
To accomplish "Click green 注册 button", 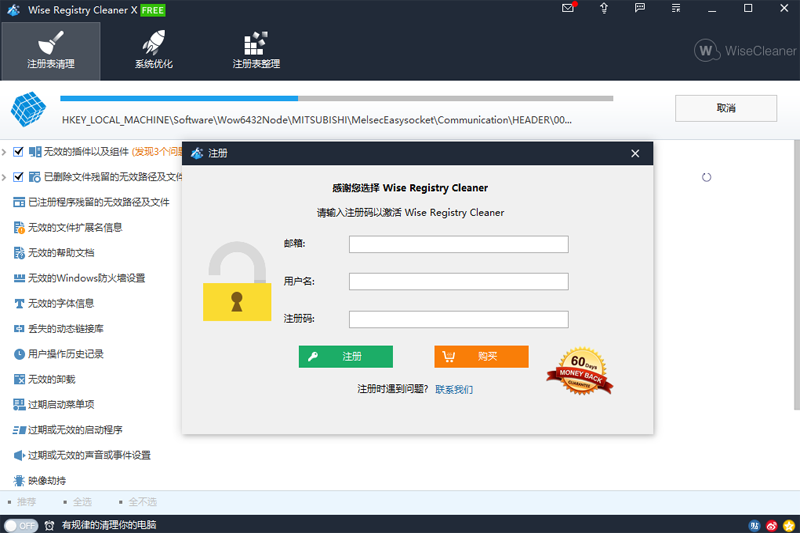I will [x=346, y=357].
